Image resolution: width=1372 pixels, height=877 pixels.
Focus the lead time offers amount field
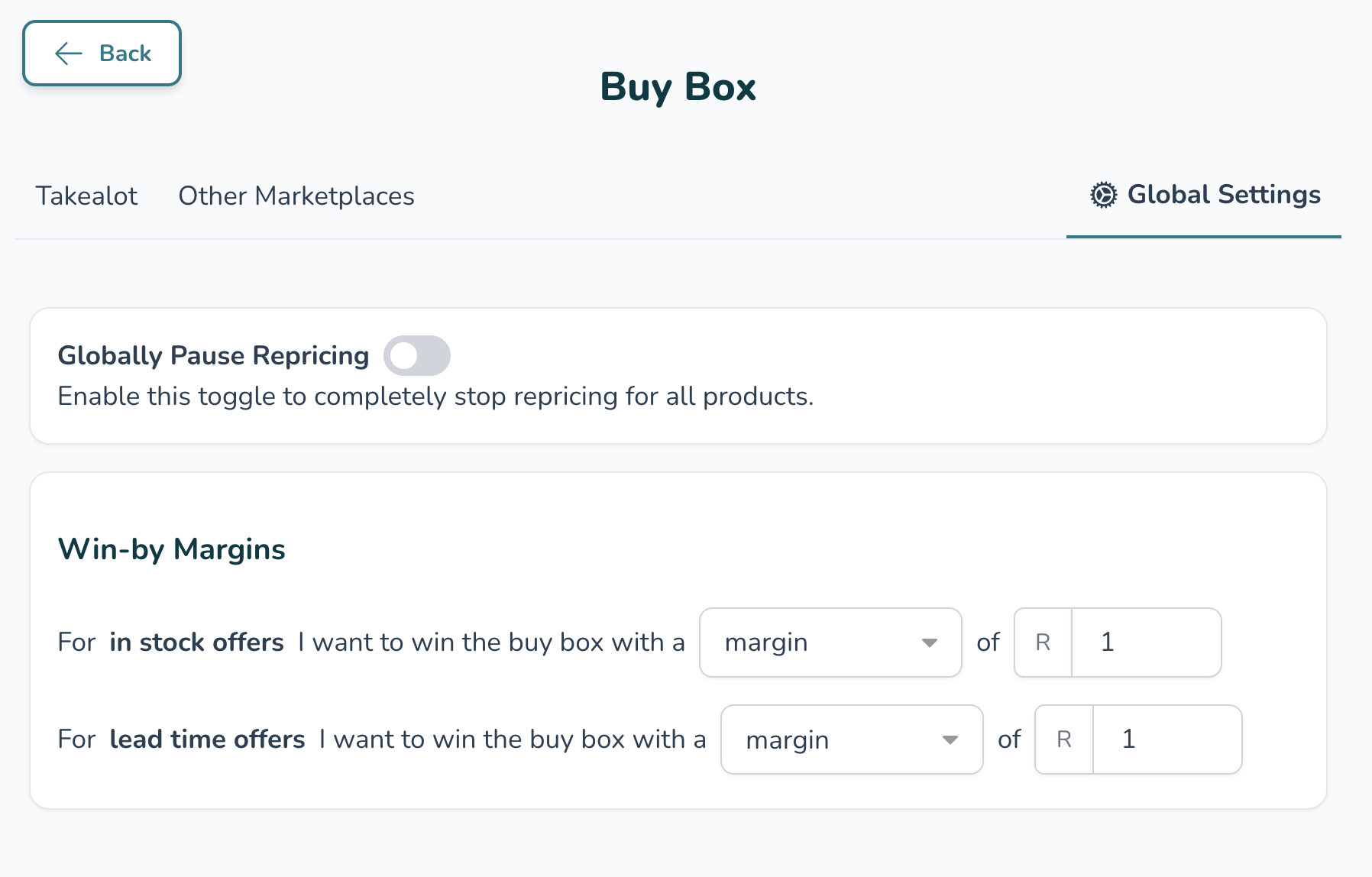[x=1167, y=739]
